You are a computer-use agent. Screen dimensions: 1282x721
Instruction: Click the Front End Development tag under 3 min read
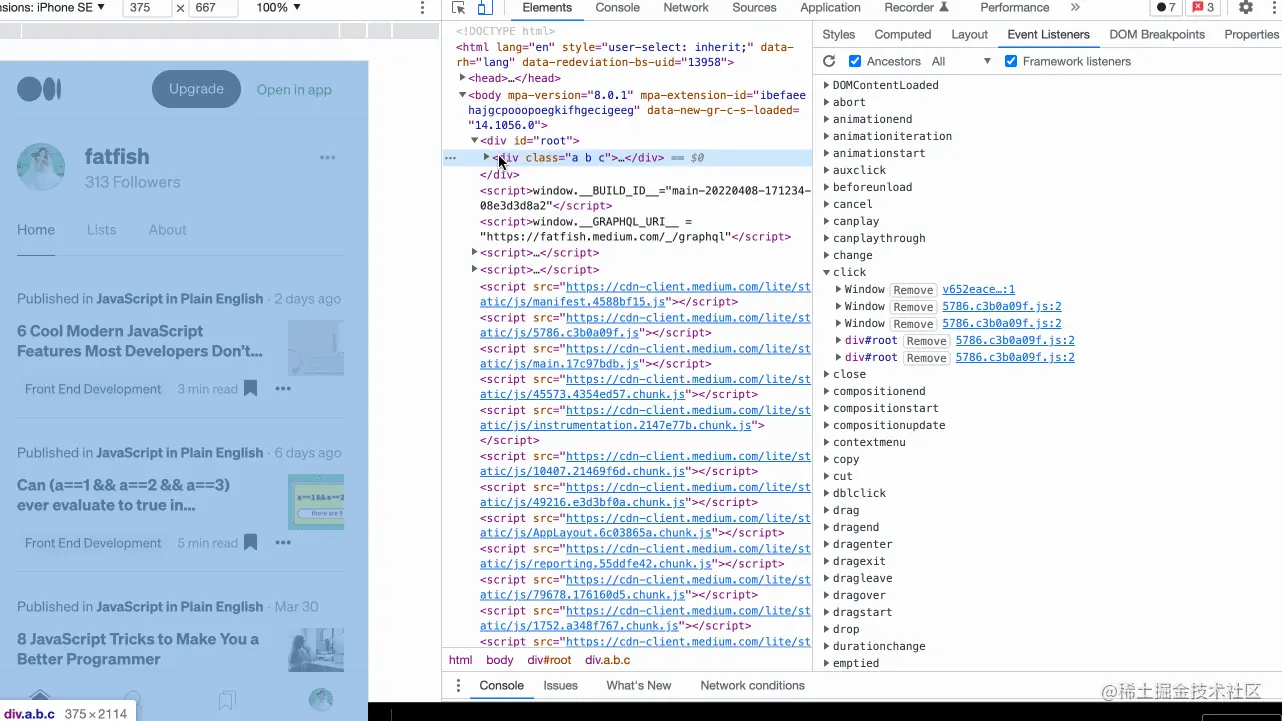coord(93,389)
